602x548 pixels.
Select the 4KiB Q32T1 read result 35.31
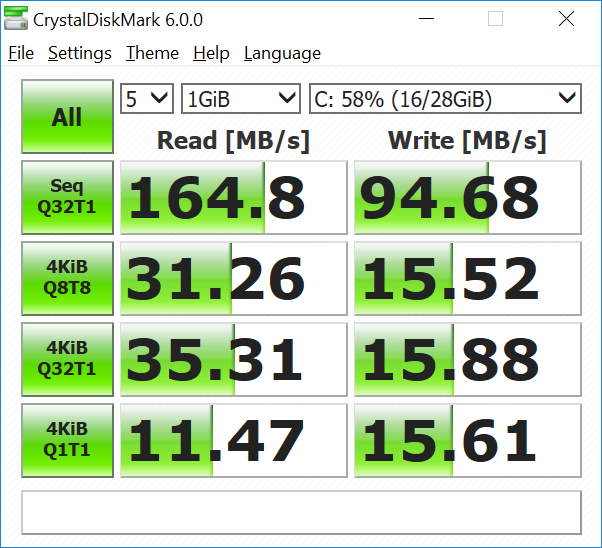pyautogui.click(x=234, y=359)
